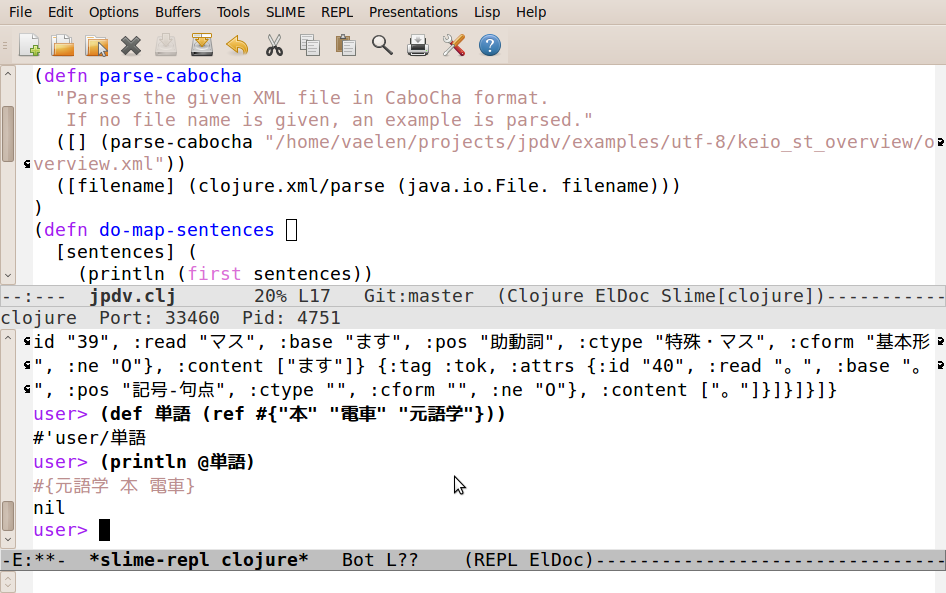This screenshot has width=946, height=593.
Task: Select the Save As toolbar icon
Action: coord(201,45)
